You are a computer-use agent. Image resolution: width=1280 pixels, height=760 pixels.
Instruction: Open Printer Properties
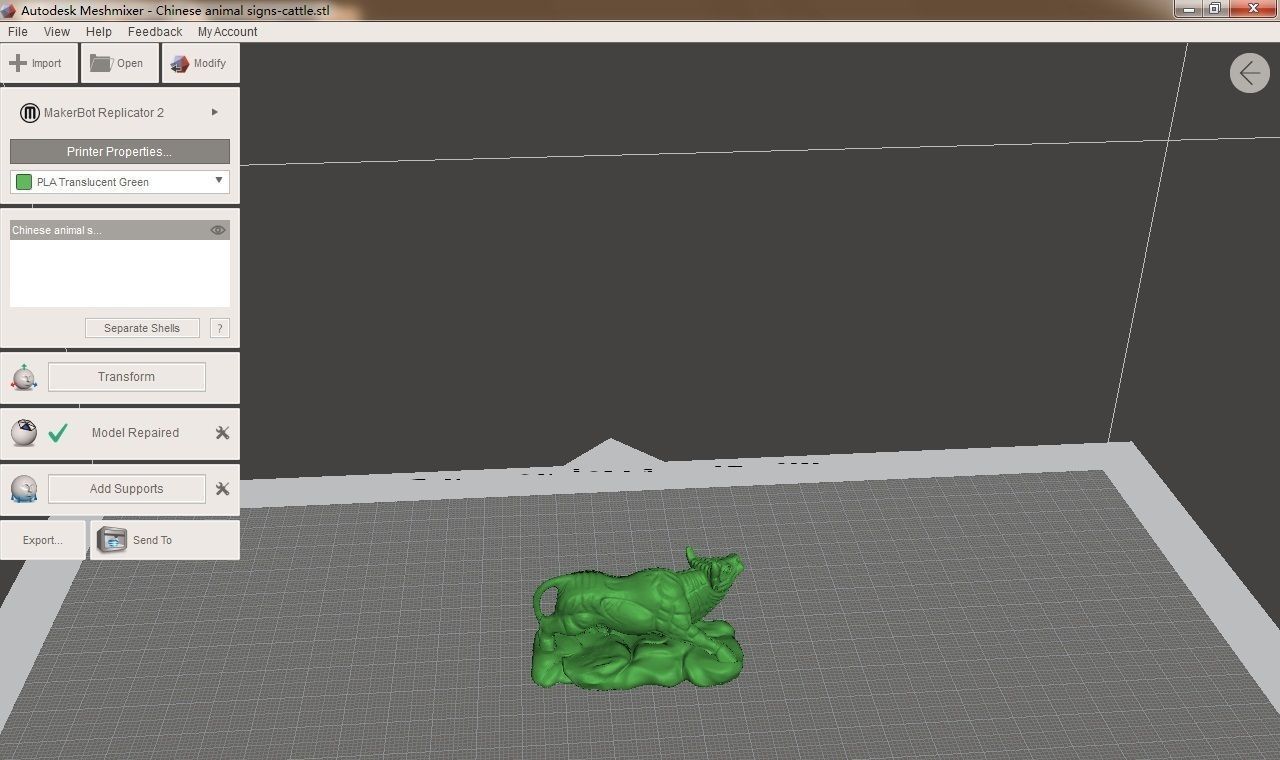click(120, 152)
